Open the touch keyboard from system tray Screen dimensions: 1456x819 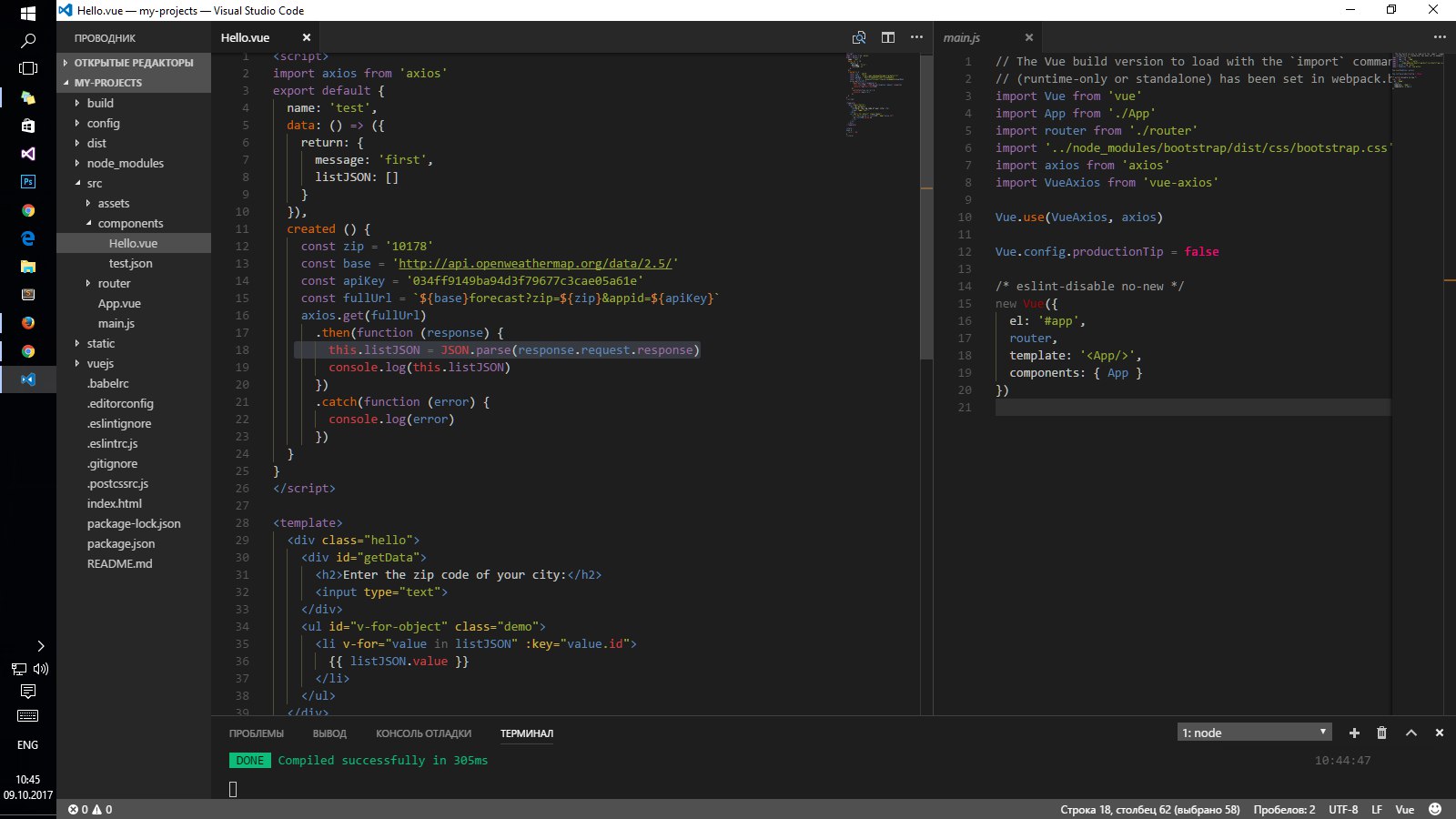click(x=28, y=716)
